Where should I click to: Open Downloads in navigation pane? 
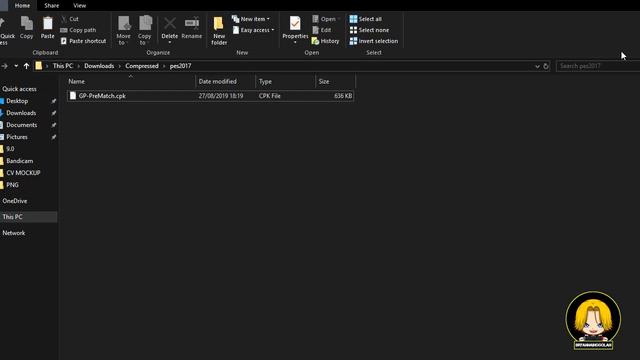(x=21, y=113)
